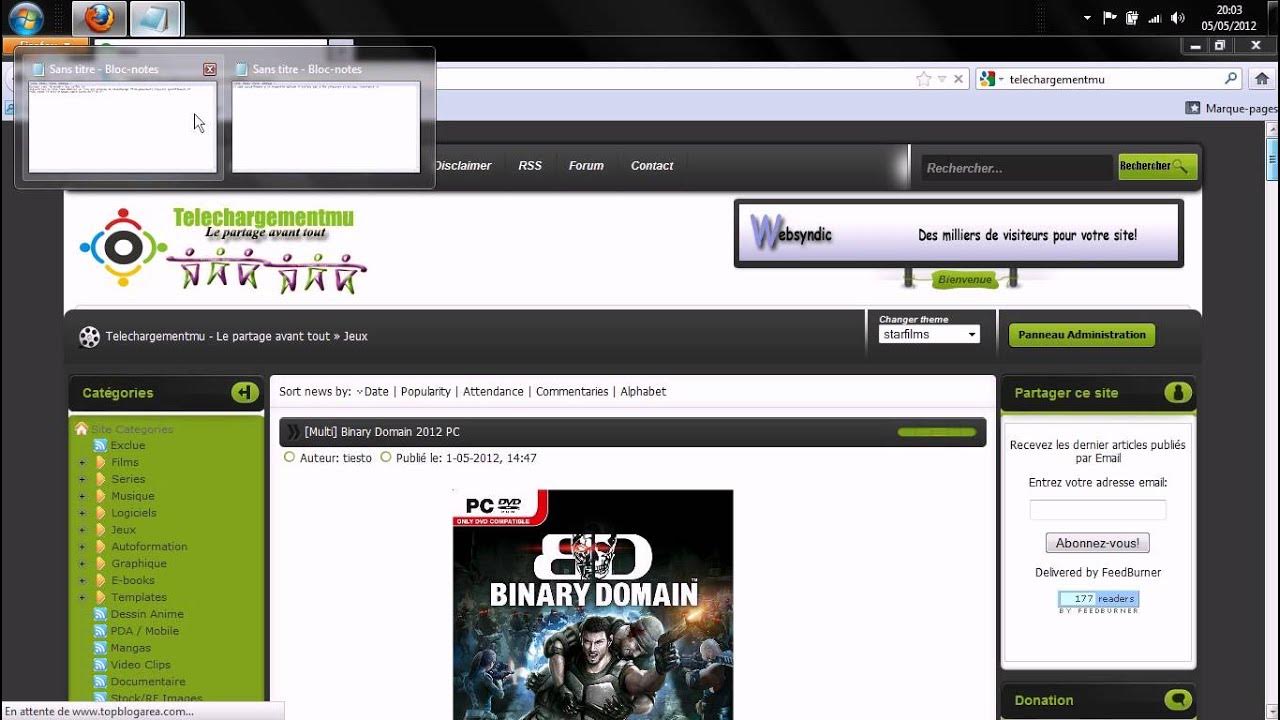
Task: Show hidden system tray icons arrow
Action: [x=1087, y=18]
